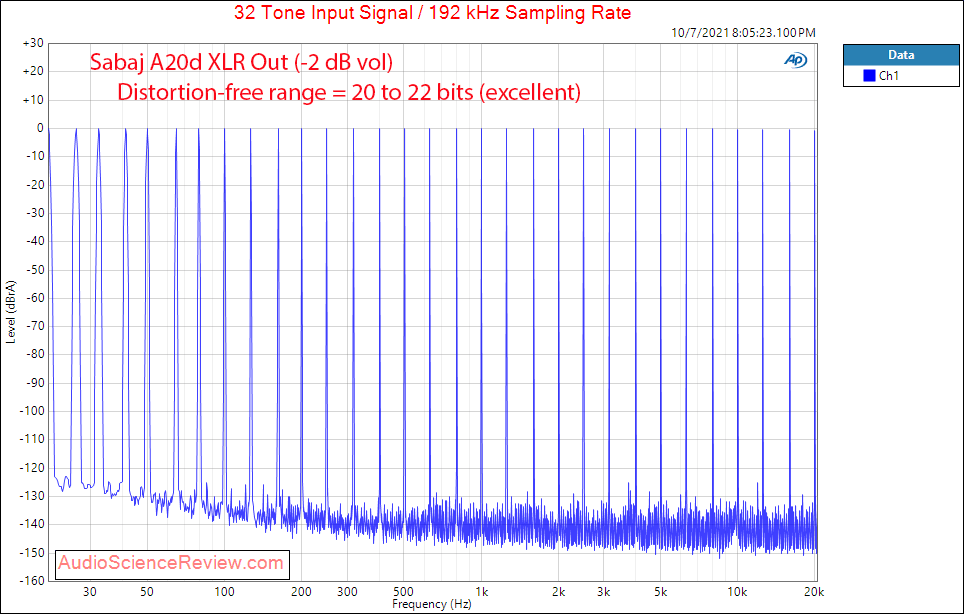Click the blue Ch1 color swatch in legend
The width and height of the screenshot is (964, 614).
[869, 76]
